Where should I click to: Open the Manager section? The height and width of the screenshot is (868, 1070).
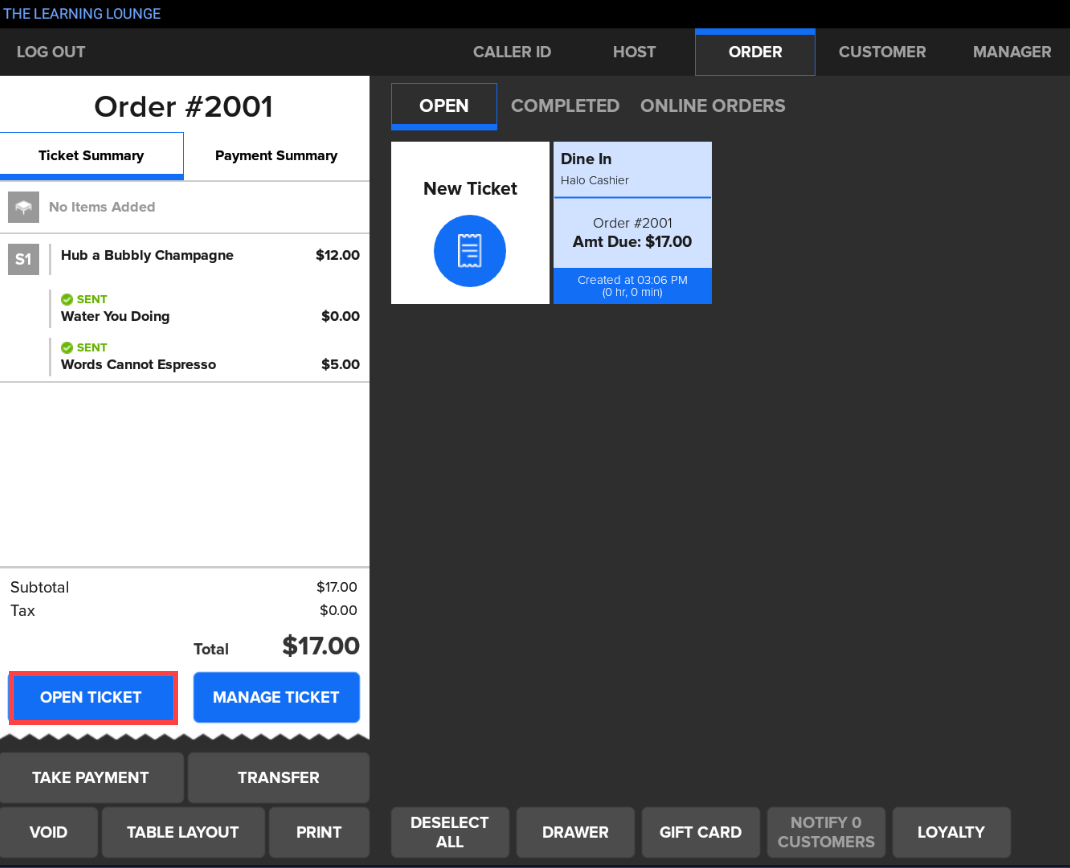(x=1012, y=52)
